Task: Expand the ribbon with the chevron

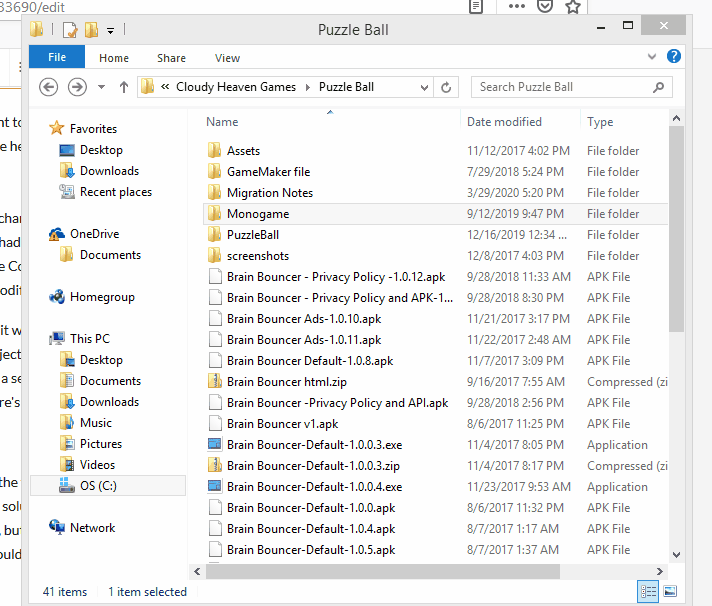Action: pos(652,57)
